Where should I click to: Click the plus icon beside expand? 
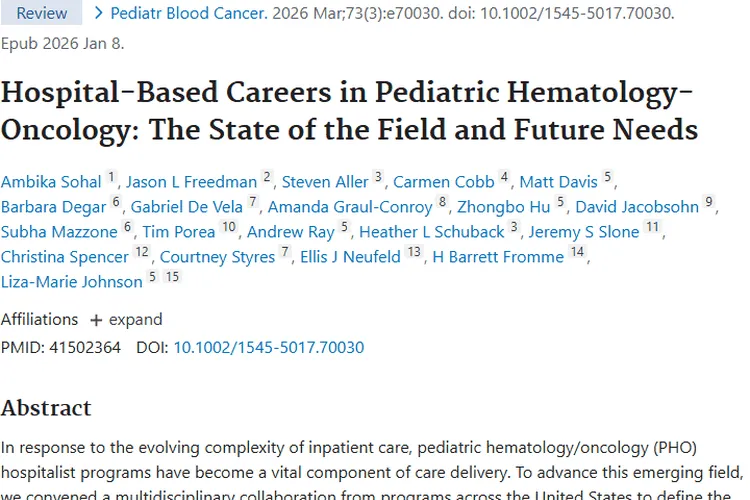(x=96, y=320)
